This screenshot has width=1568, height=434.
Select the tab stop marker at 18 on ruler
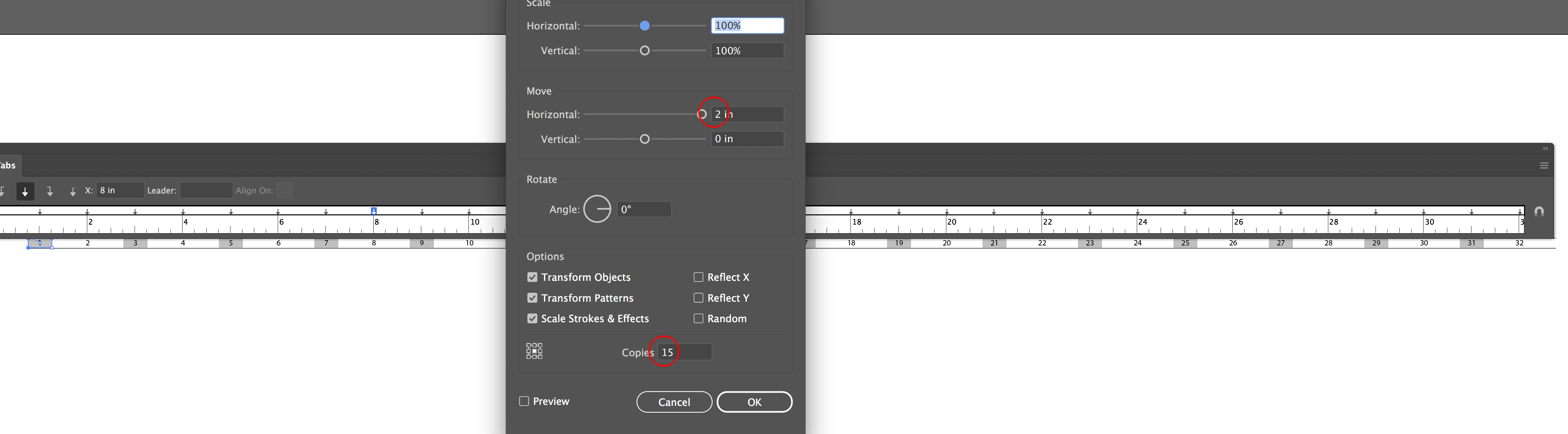[x=851, y=211]
